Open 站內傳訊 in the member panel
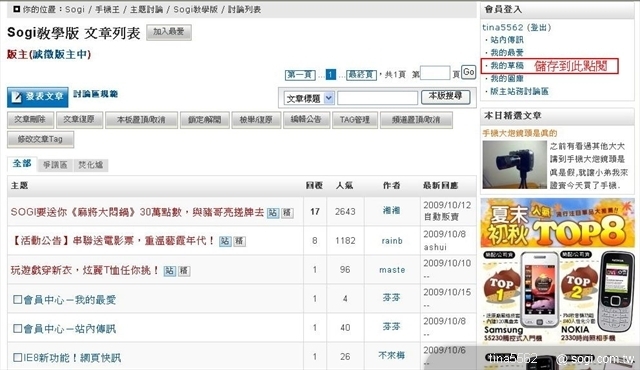Screen dimensions: 640x370 [x=507, y=40]
